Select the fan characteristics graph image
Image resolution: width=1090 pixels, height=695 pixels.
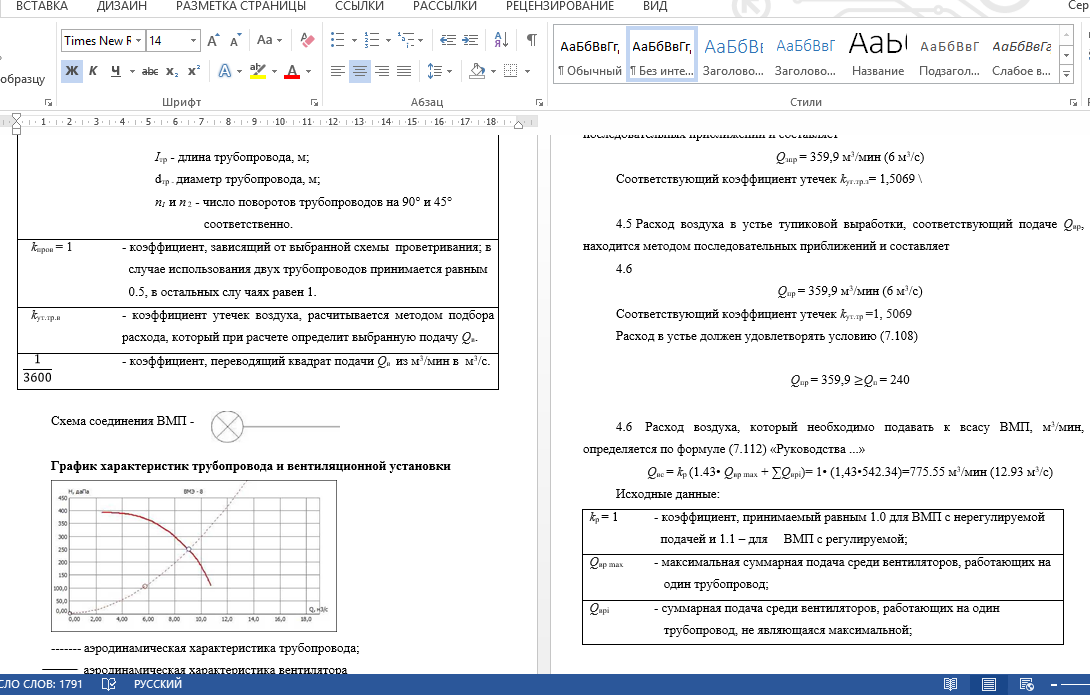tap(193, 556)
